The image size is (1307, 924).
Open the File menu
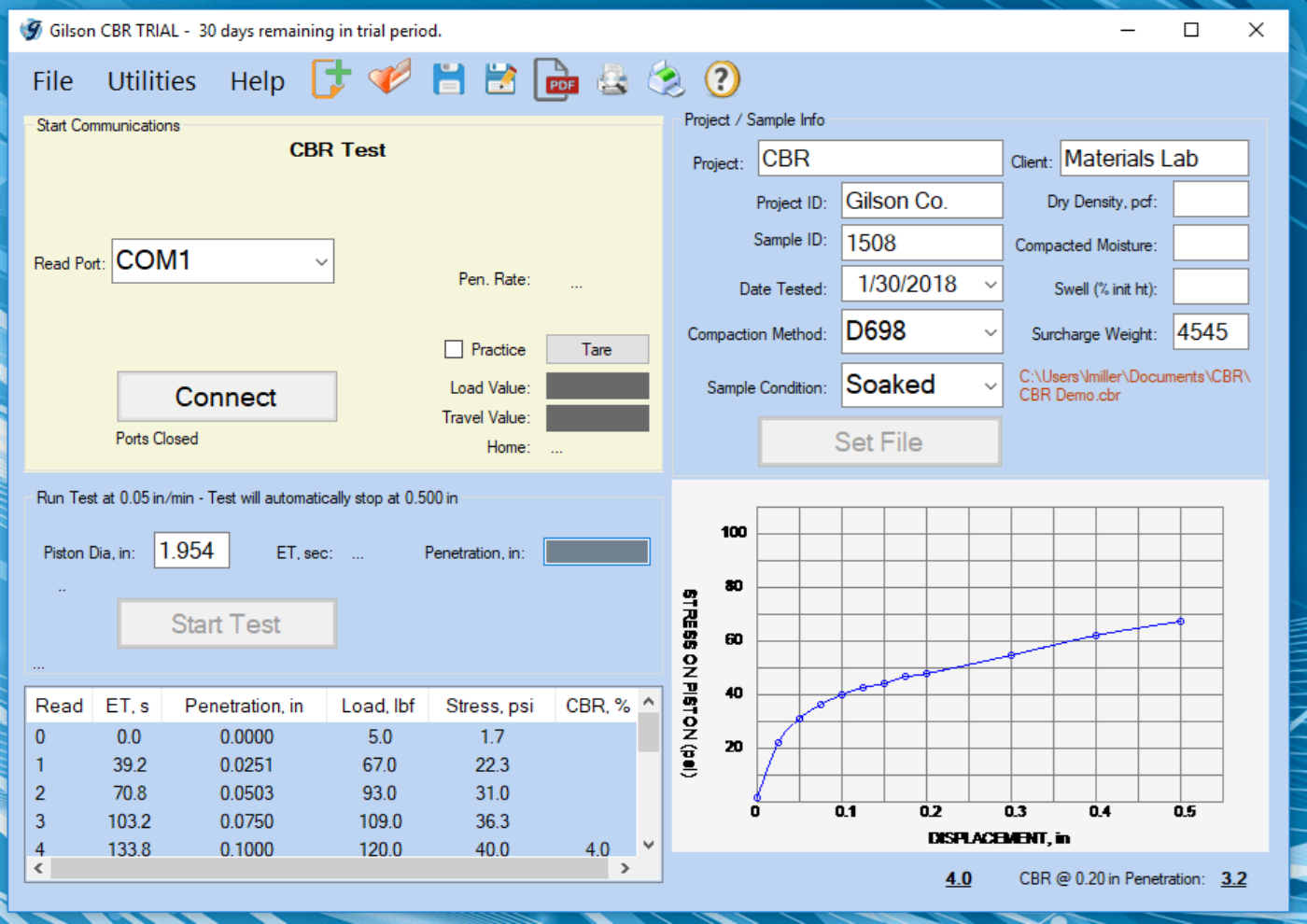52,81
